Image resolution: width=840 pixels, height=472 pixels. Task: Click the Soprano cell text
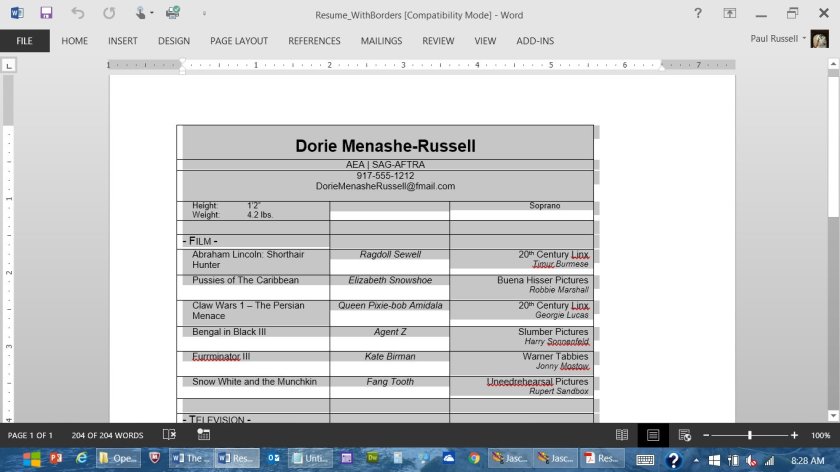544,206
